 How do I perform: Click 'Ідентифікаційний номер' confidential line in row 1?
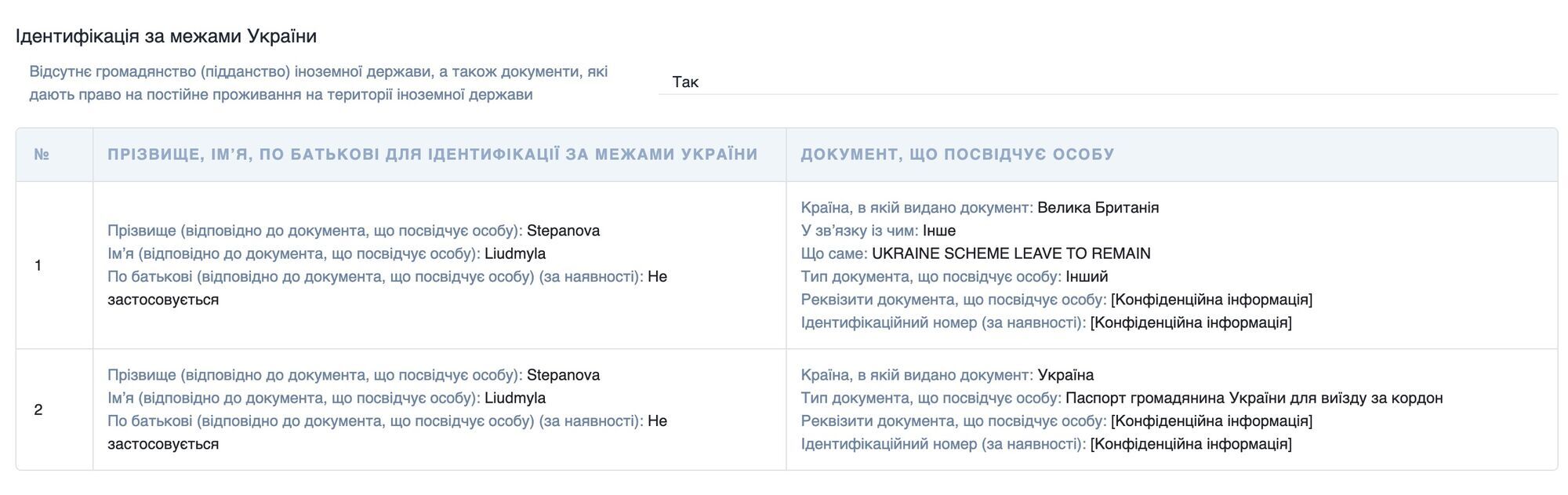click(1047, 322)
